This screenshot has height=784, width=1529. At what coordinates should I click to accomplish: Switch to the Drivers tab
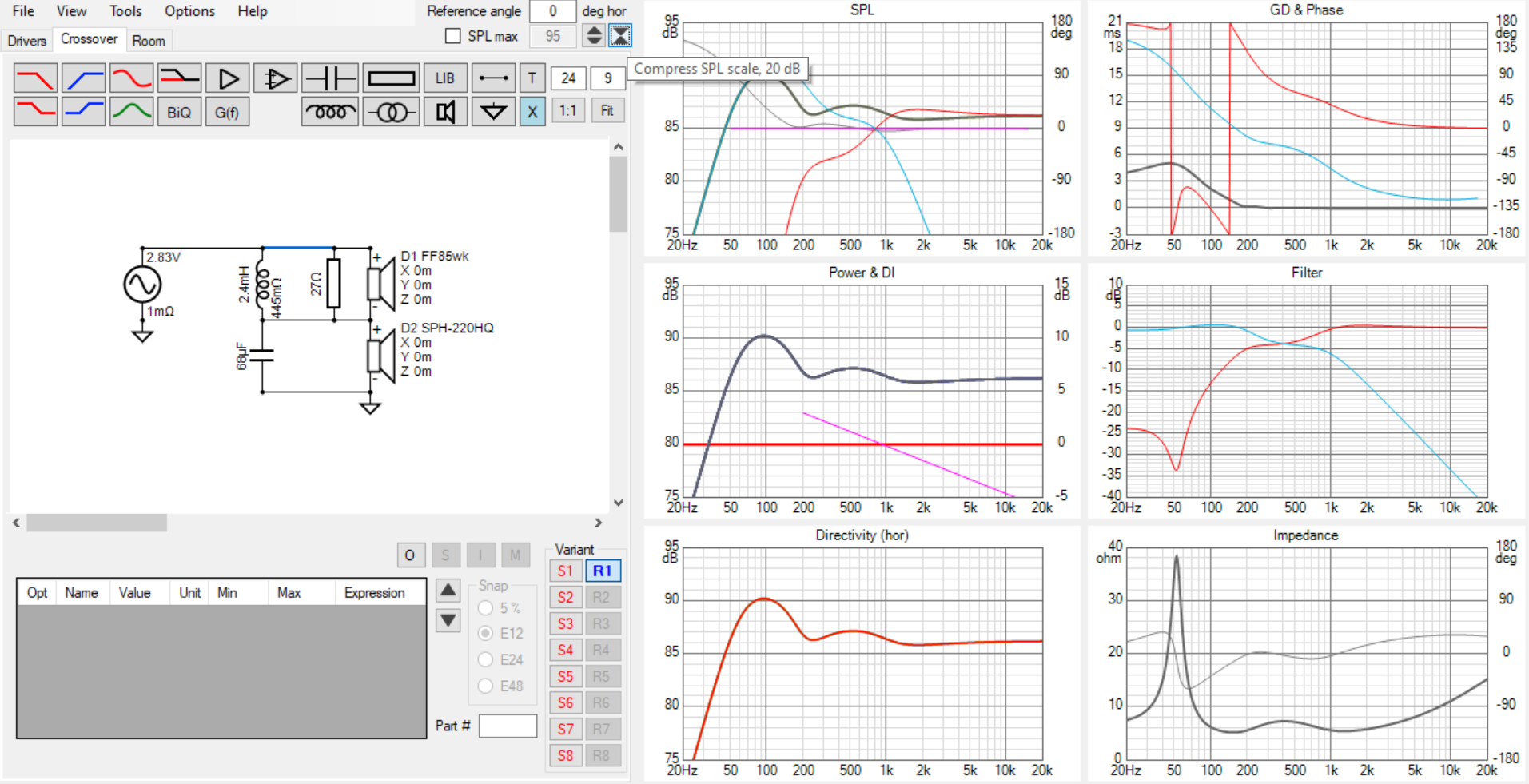pyautogui.click(x=27, y=41)
